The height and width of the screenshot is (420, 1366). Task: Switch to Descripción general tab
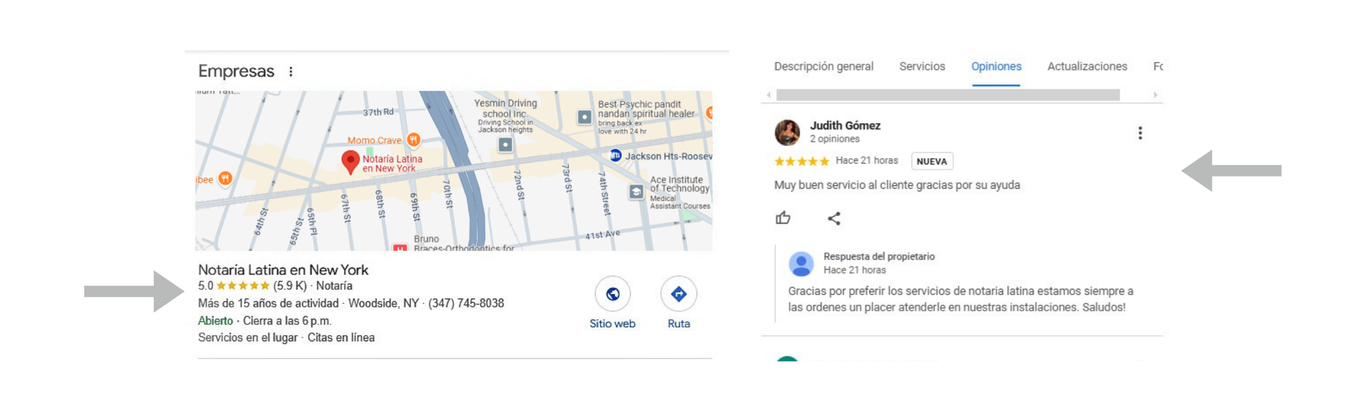[x=824, y=67]
